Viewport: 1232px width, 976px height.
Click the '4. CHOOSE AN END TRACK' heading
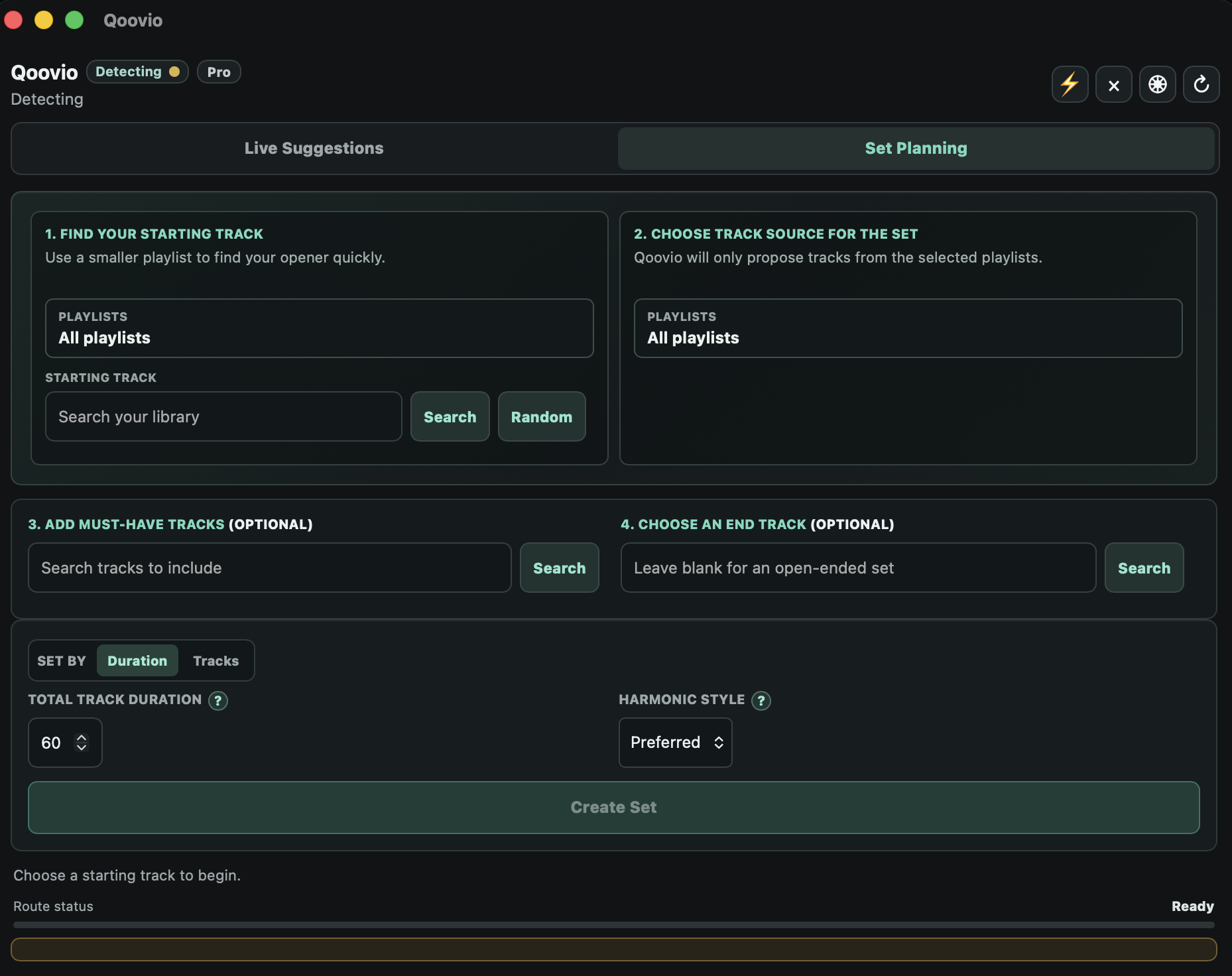[713, 524]
